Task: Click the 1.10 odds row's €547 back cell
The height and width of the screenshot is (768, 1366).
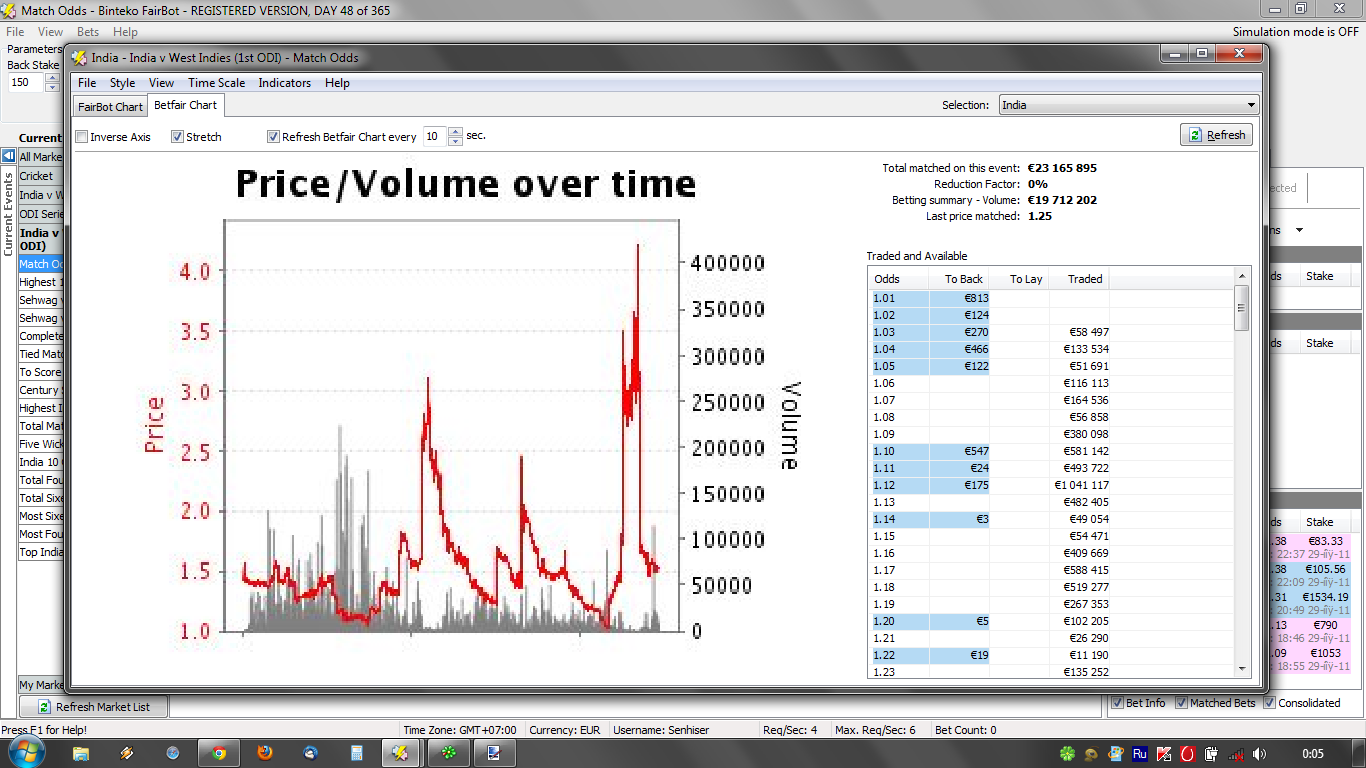Action: 960,451
